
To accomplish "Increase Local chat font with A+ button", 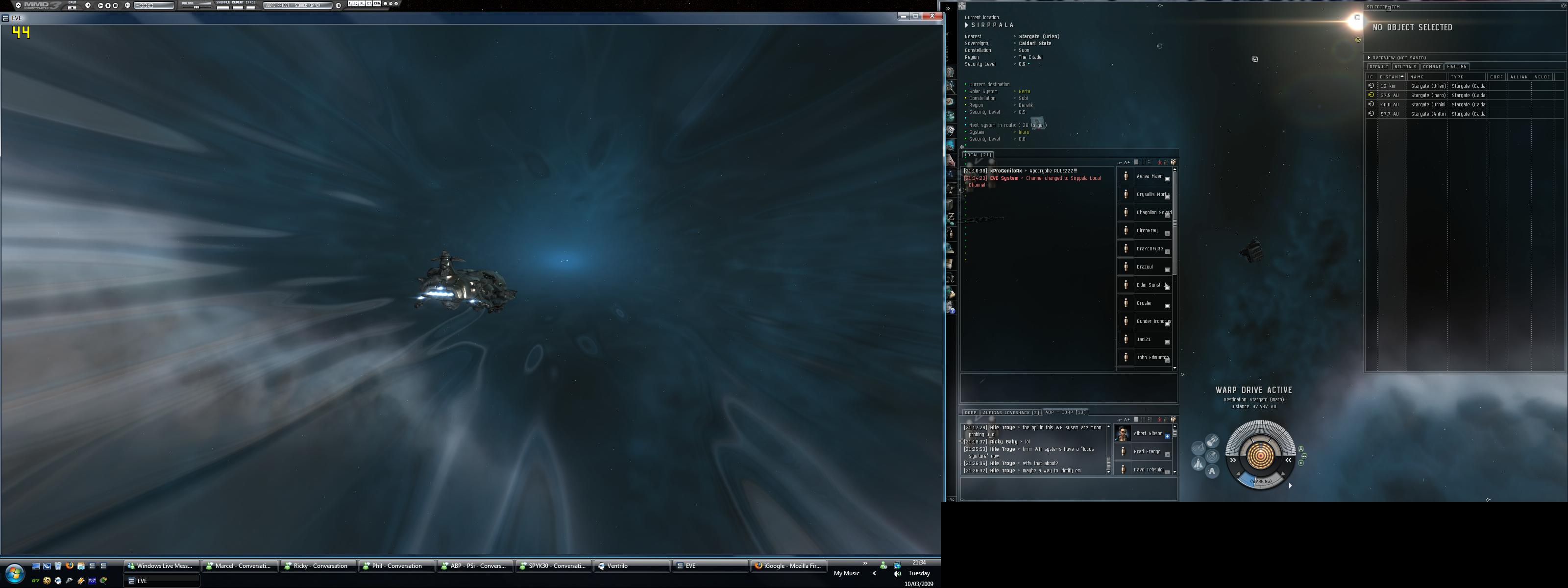I will 1127,163.
